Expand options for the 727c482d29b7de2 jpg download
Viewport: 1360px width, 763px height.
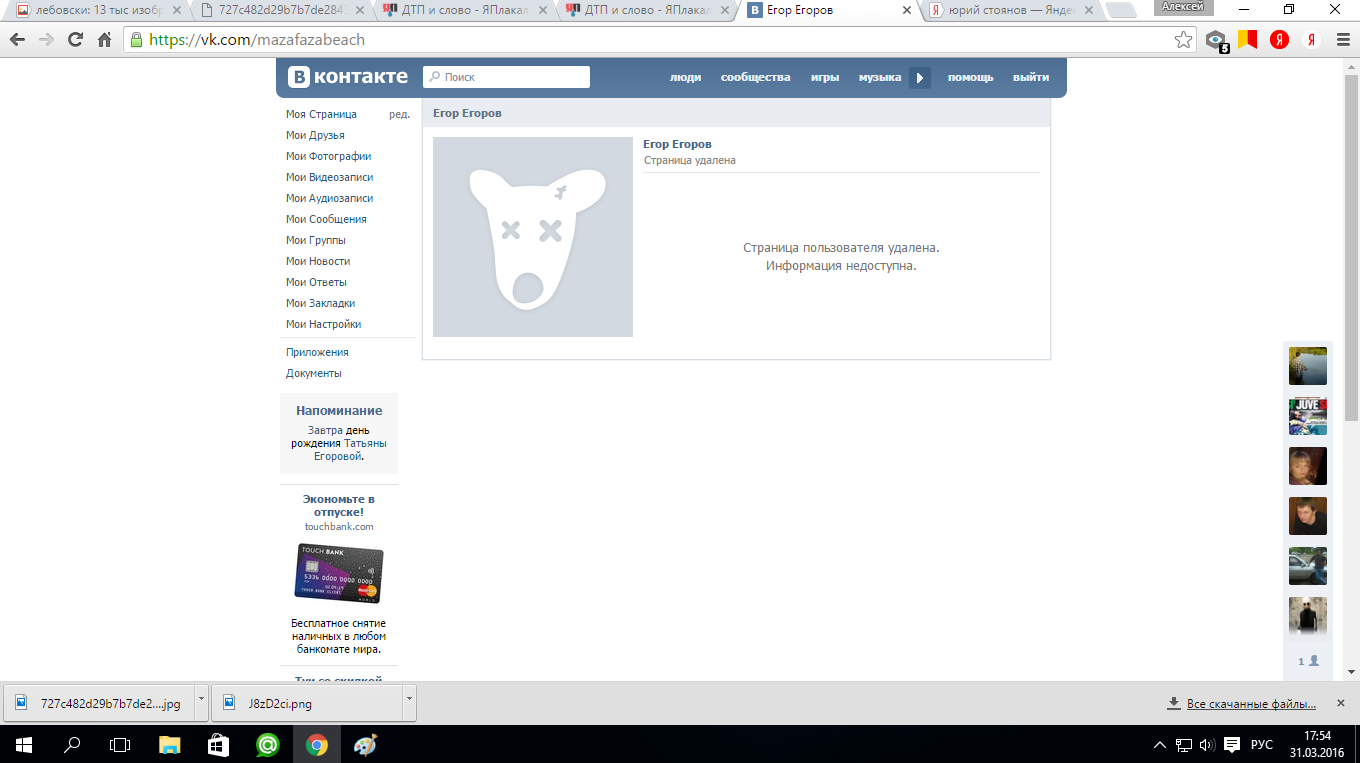201,703
